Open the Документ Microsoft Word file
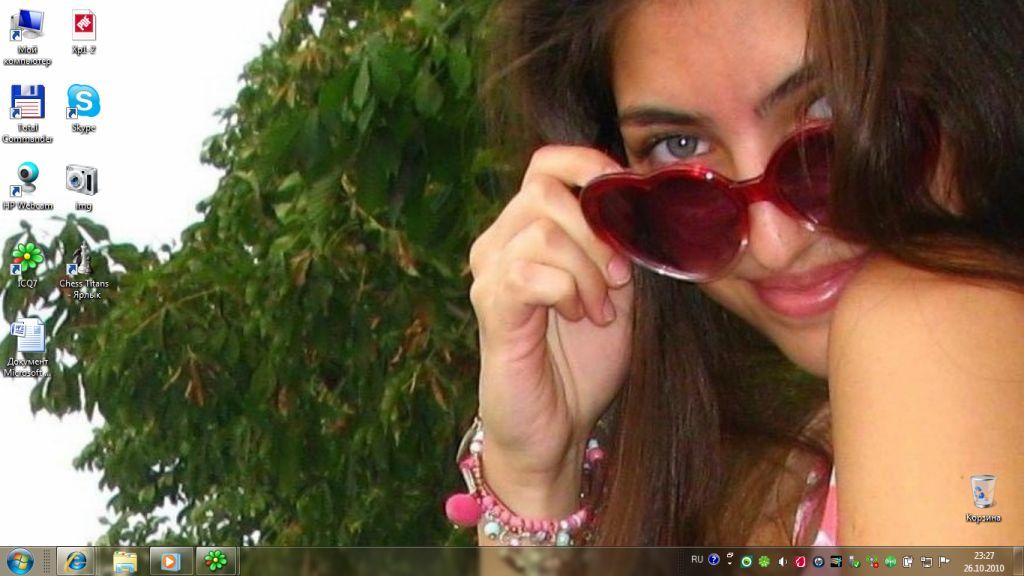 (28, 338)
